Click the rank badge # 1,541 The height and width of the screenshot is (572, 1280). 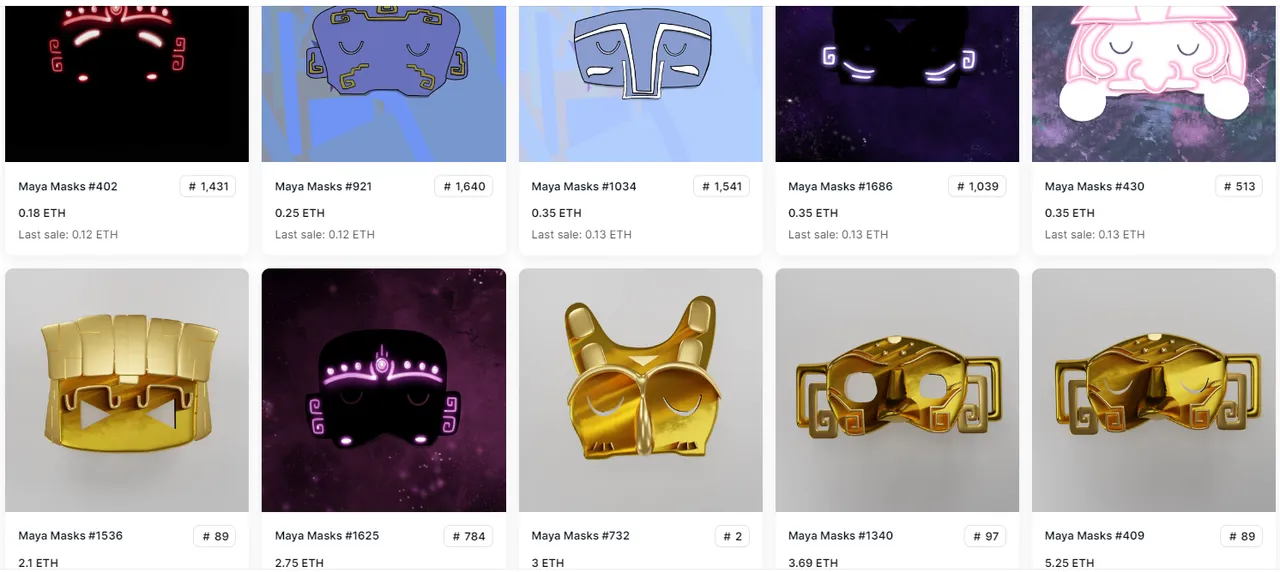click(721, 186)
